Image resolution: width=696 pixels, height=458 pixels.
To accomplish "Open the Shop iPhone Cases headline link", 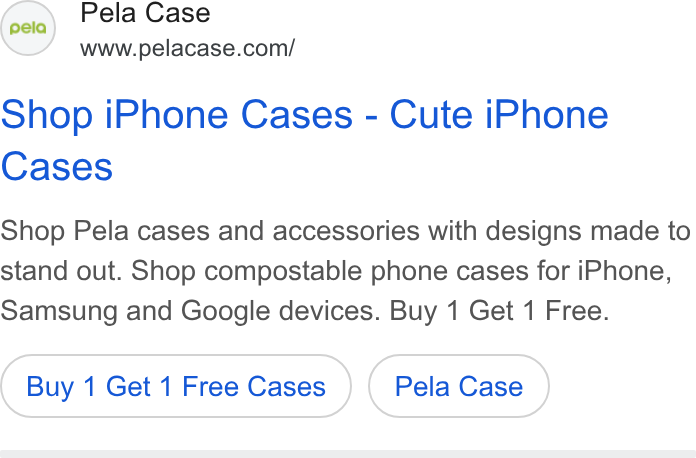I will click(304, 141).
